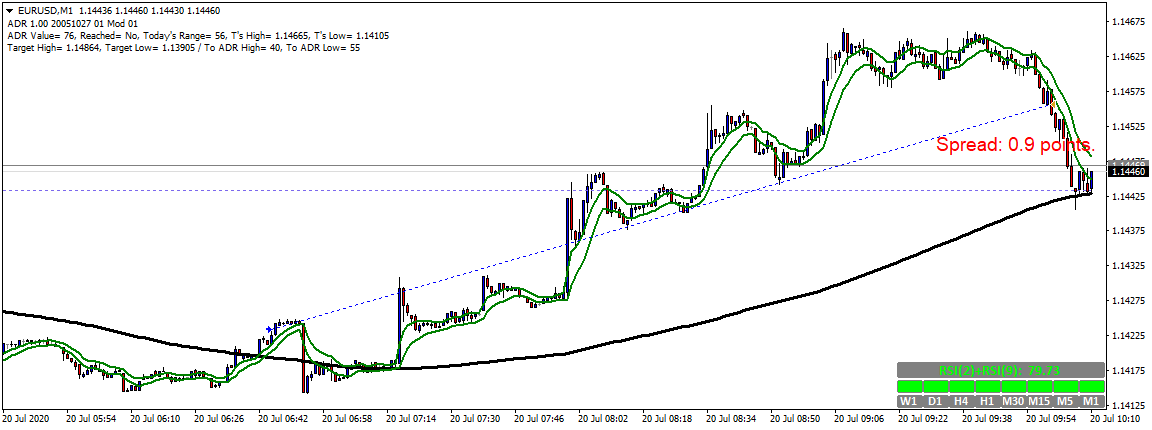The image size is (1152, 430).
Task: Click time axis label 20 Jul 08:18
Action: 669,418
